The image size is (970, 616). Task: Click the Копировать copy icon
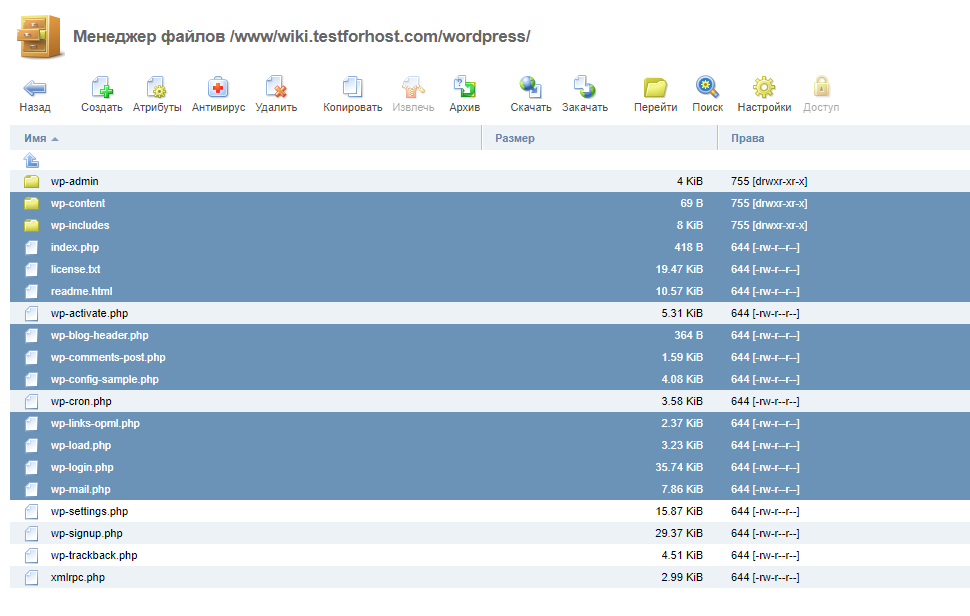click(352, 88)
